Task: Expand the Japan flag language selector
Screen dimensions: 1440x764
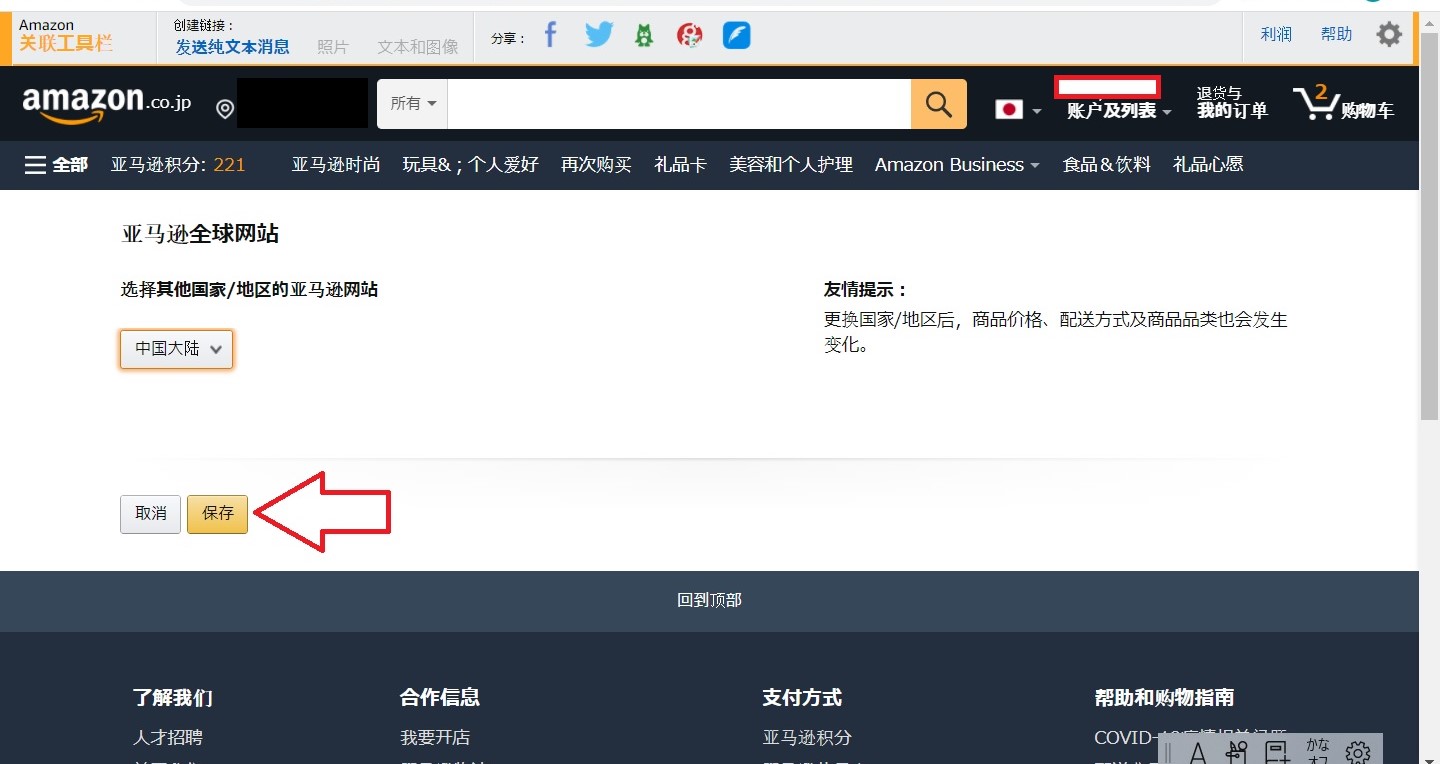Action: click(x=1017, y=110)
